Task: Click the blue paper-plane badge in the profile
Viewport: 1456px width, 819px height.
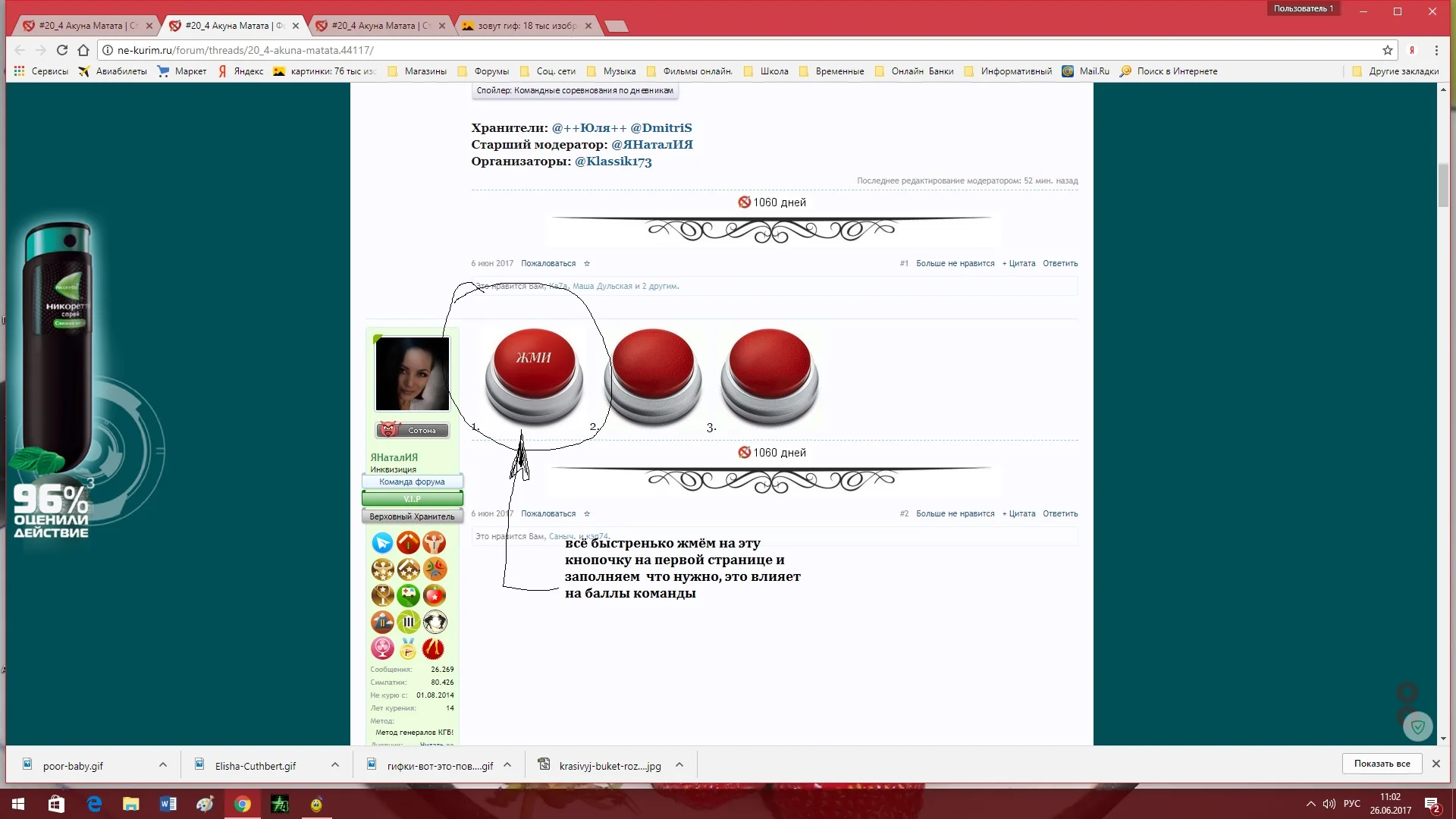Action: click(381, 543)
